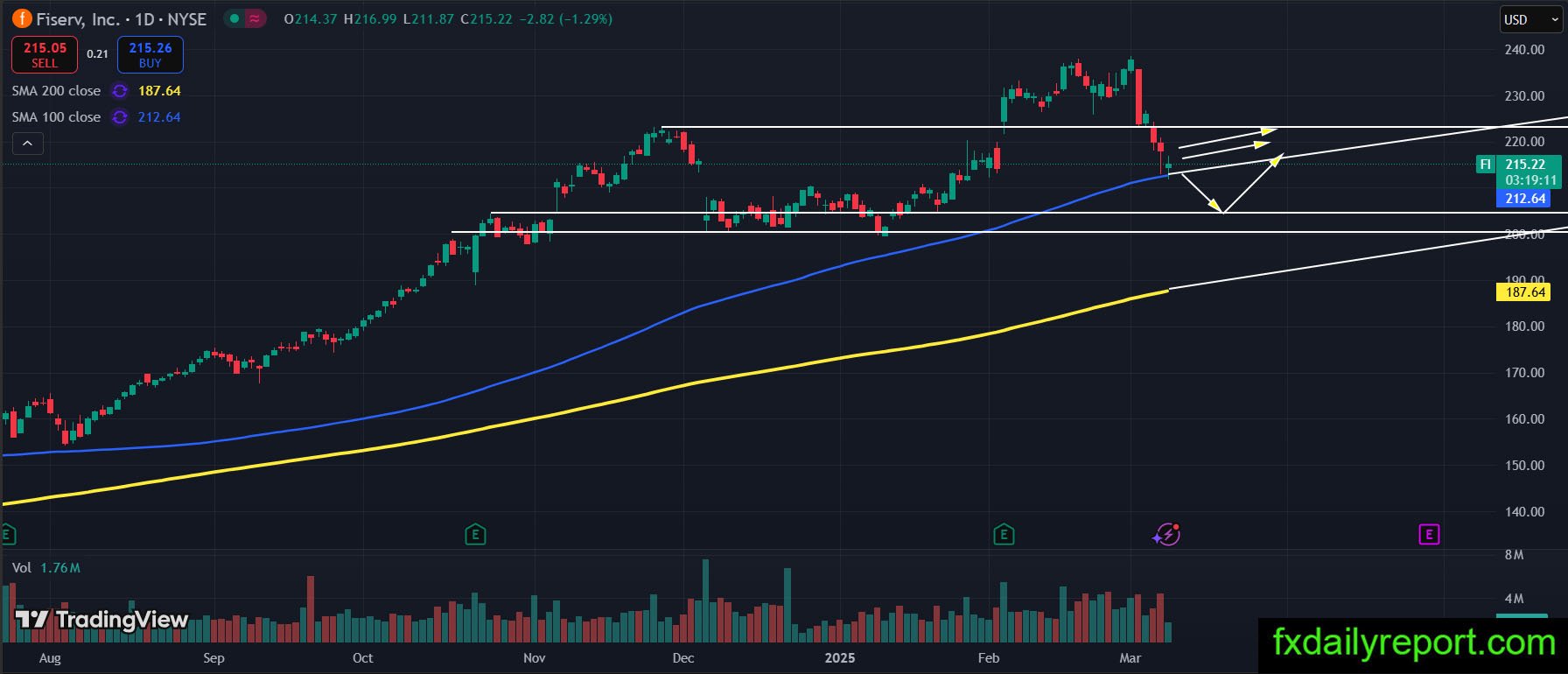Screen dimensions: 1568x674
Task: Click the red approximate-data status icon
Action: [x=255, y=18]
